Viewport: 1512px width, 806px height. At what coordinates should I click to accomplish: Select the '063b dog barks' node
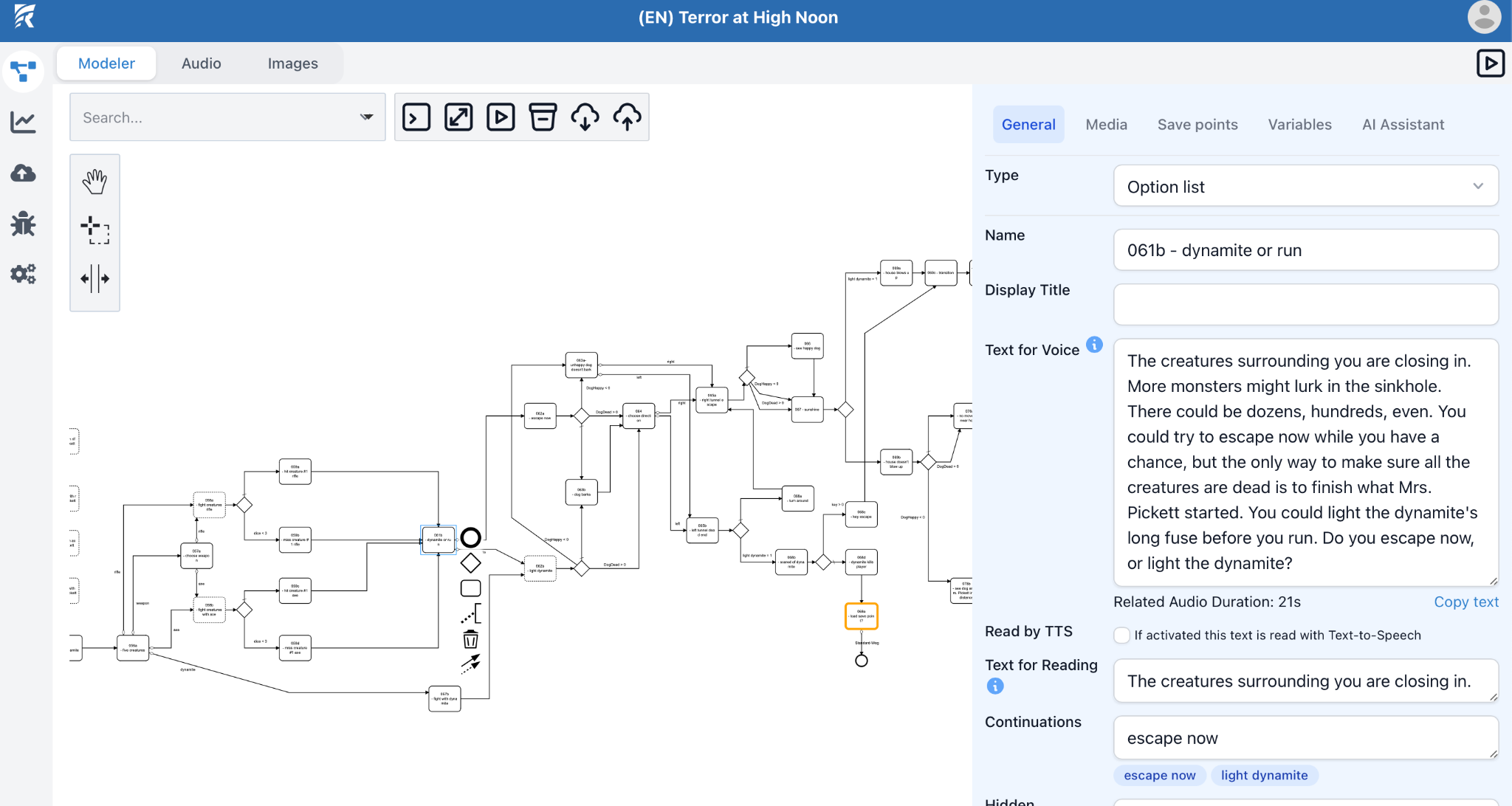point(581,492)
